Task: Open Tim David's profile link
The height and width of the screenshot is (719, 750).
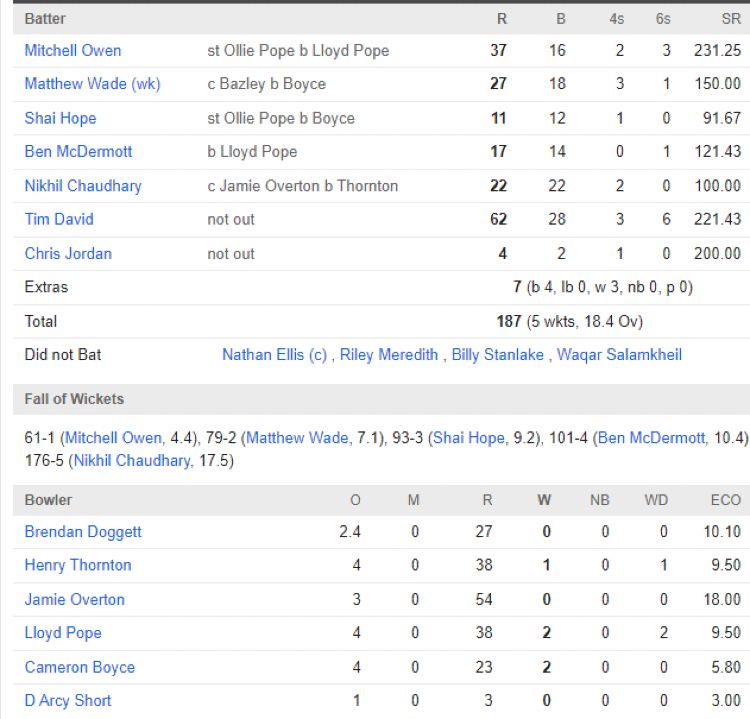Action: pyautogui.click(x=60, y=219)
